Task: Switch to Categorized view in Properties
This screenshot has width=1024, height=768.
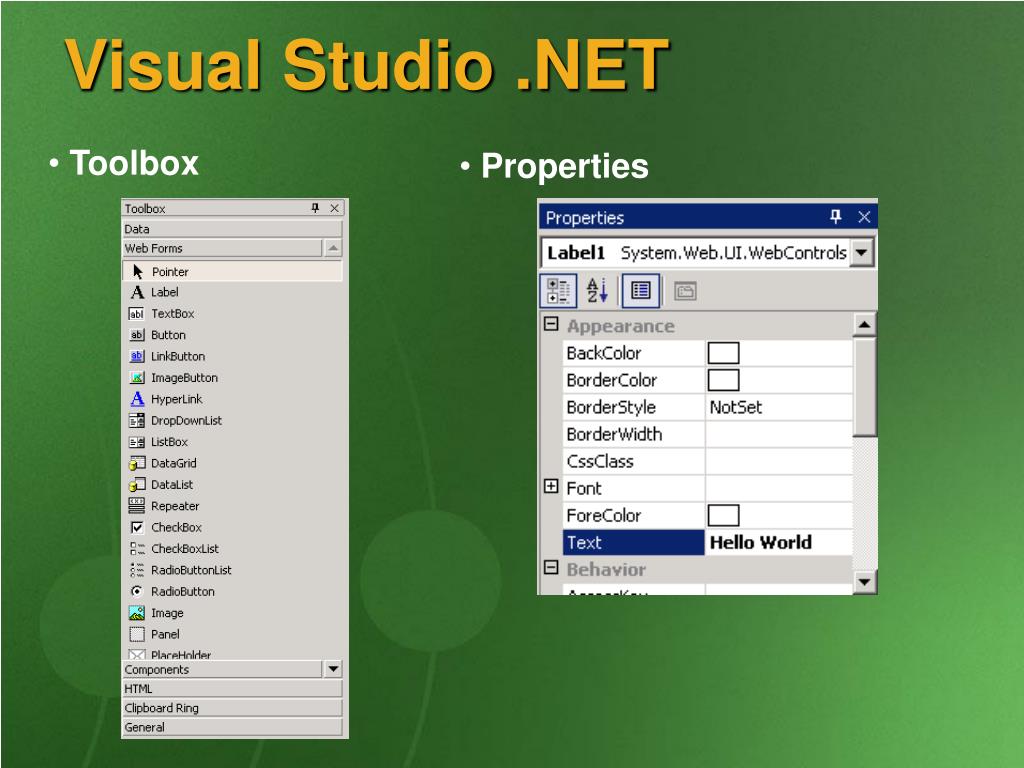Action: [x=558, y=291]
